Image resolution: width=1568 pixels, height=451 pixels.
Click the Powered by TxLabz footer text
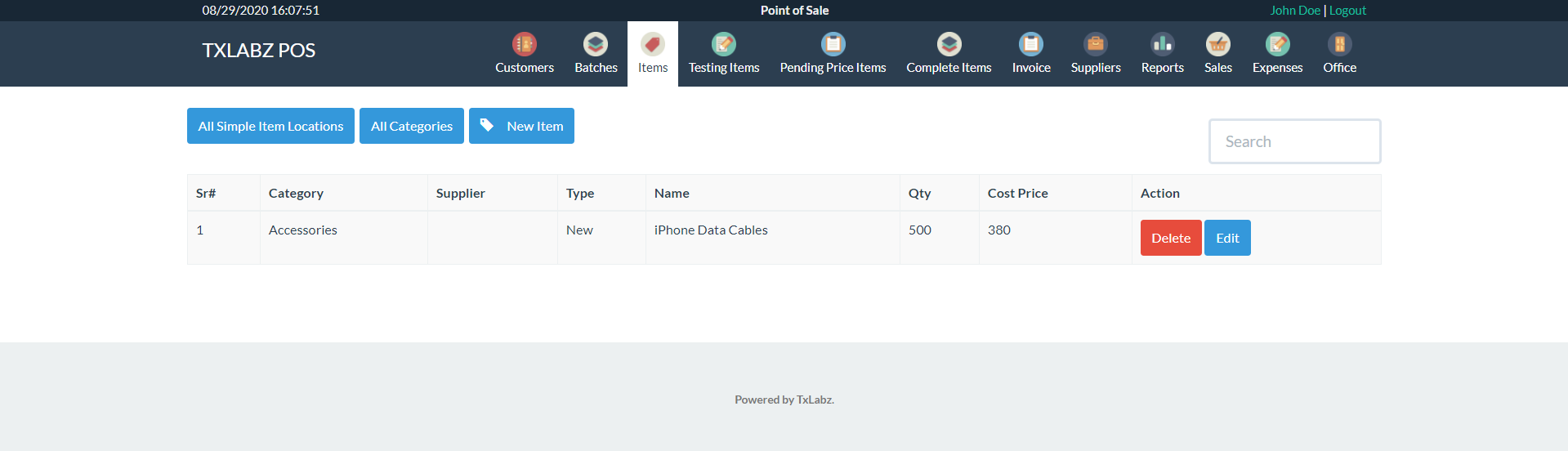pyautogui.click(x=784, y=400)
